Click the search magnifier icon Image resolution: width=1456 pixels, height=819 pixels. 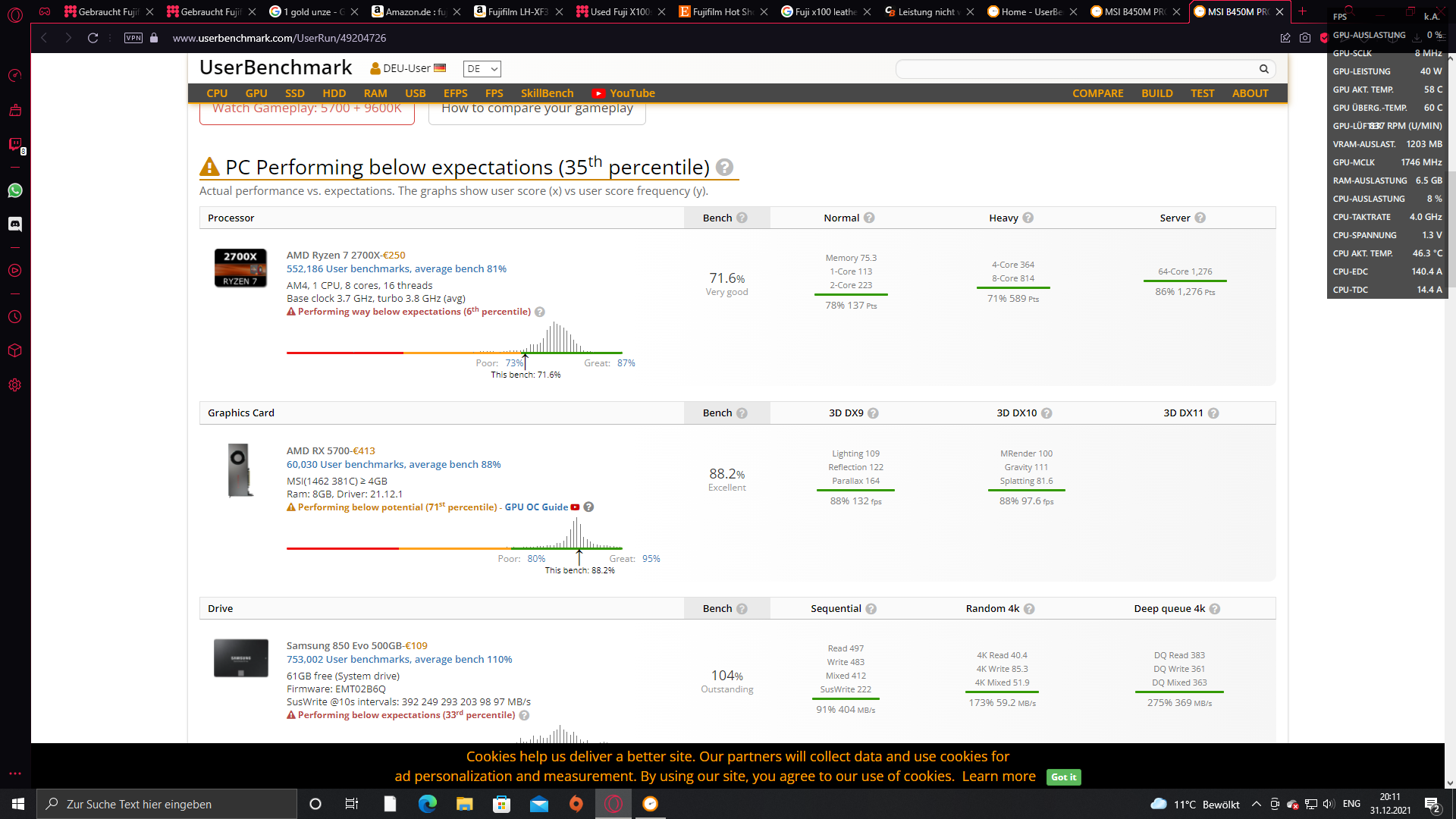(1263, 69)
